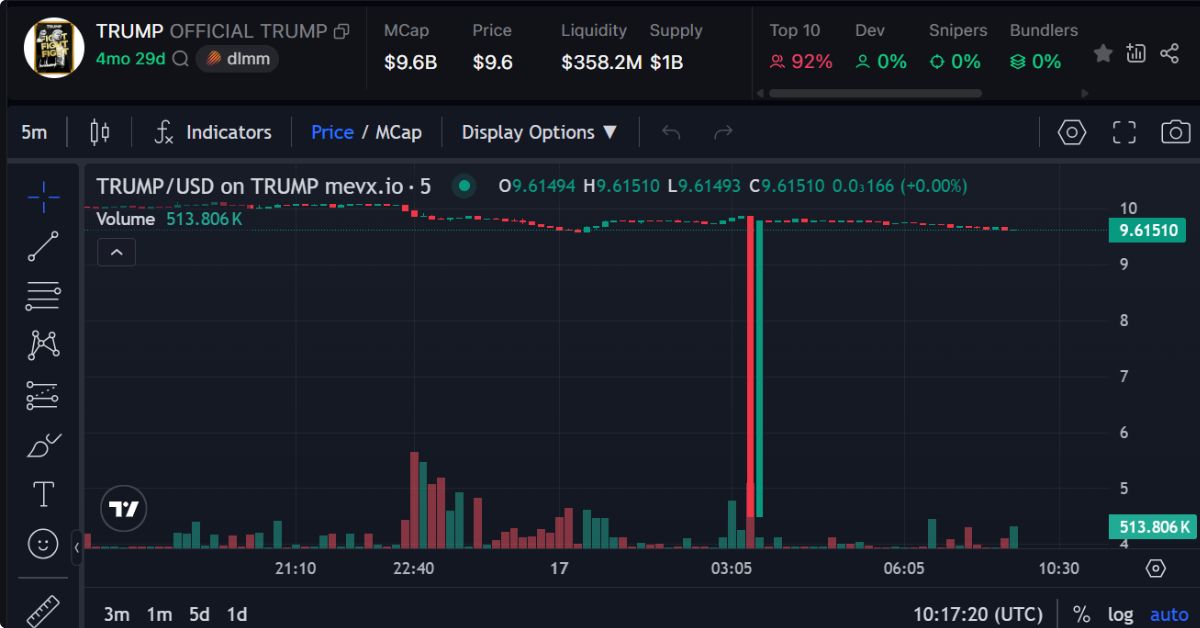Select the 3m date range
Image resolution: width=1200 pixels, height=628 pixels.
coord(117,614)
